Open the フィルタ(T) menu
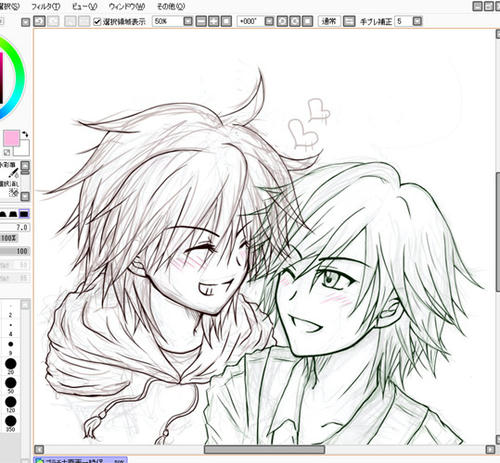 click(46, 6)
